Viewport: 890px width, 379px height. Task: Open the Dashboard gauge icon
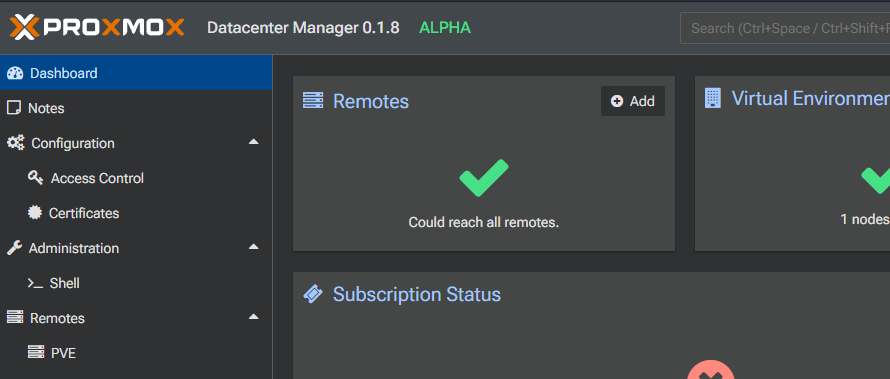(15, 73)
